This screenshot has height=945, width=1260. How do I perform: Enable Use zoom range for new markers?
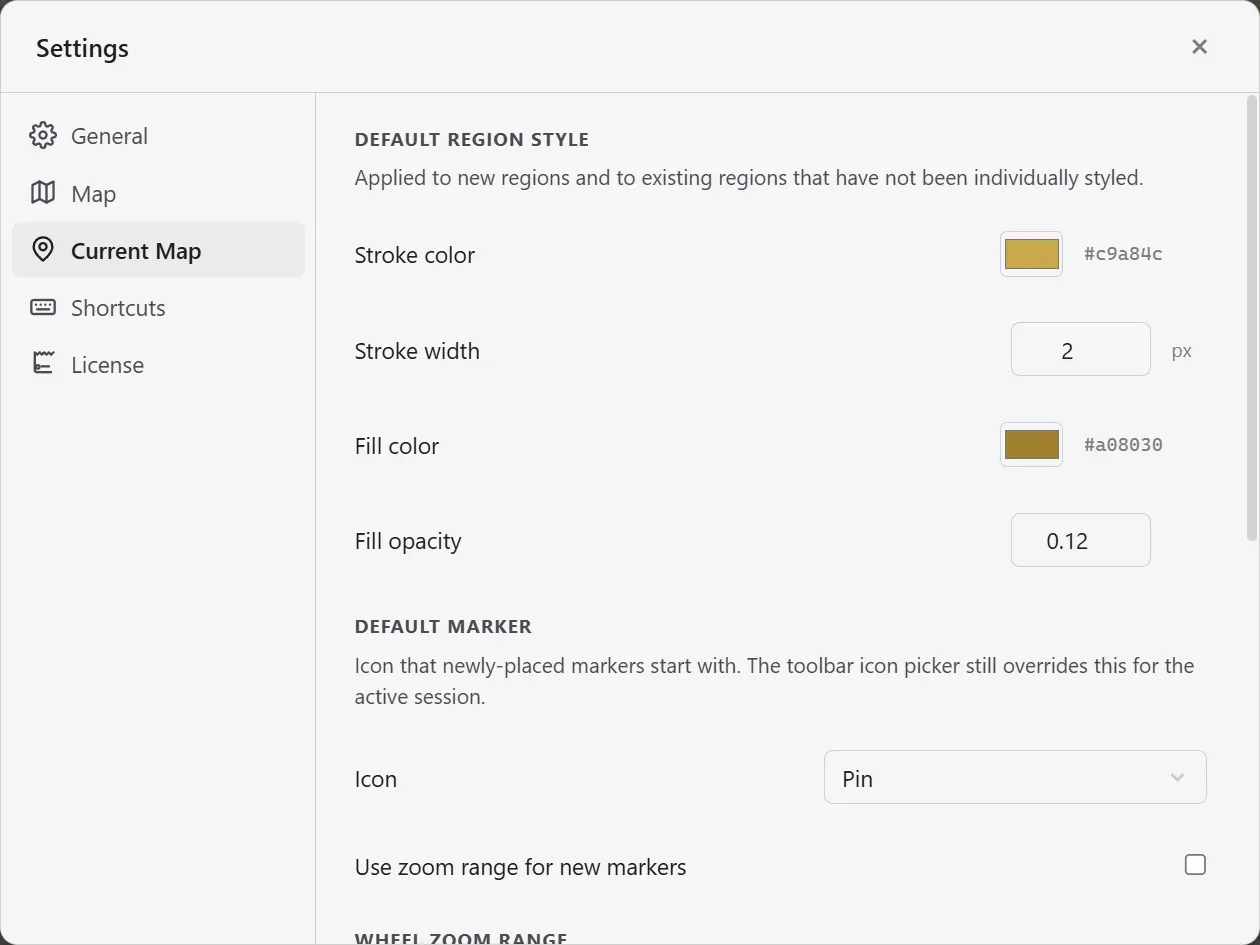coord(1195,865)
